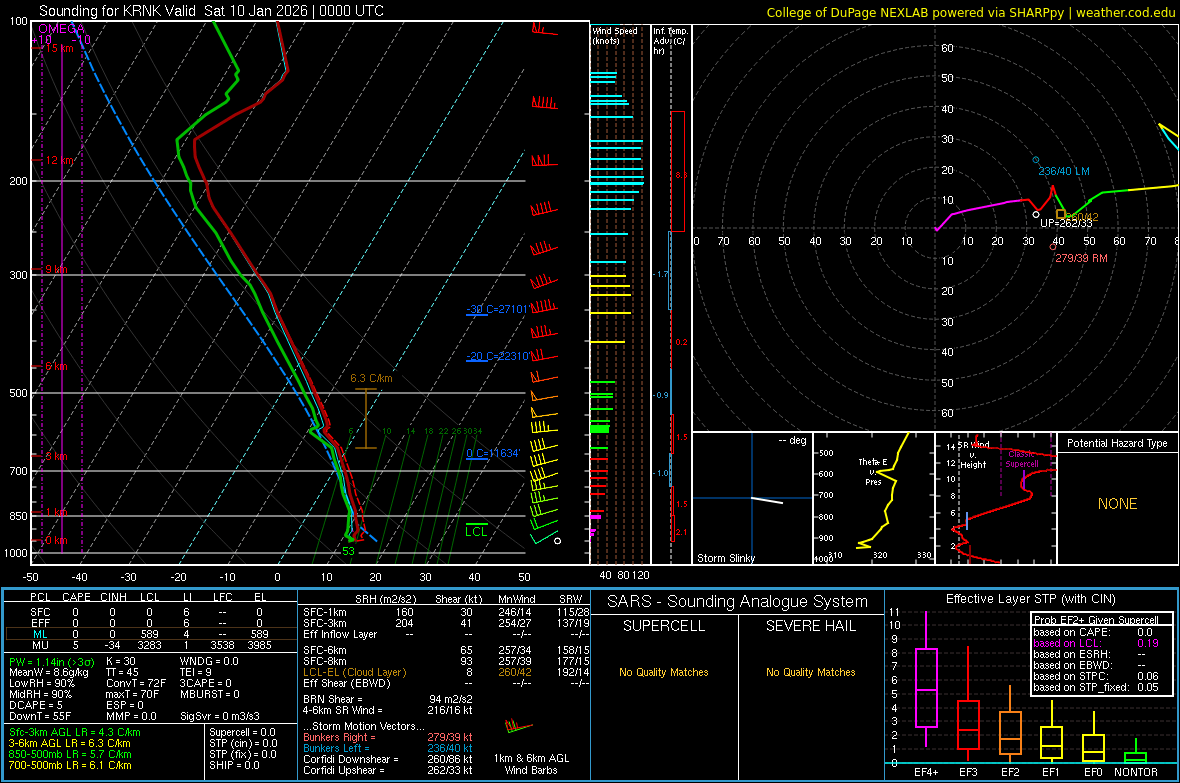The height and width of the screenshot is (783, 1180).
Task: Click the blue 'Bunkers Left =' label
Action: 336,748
